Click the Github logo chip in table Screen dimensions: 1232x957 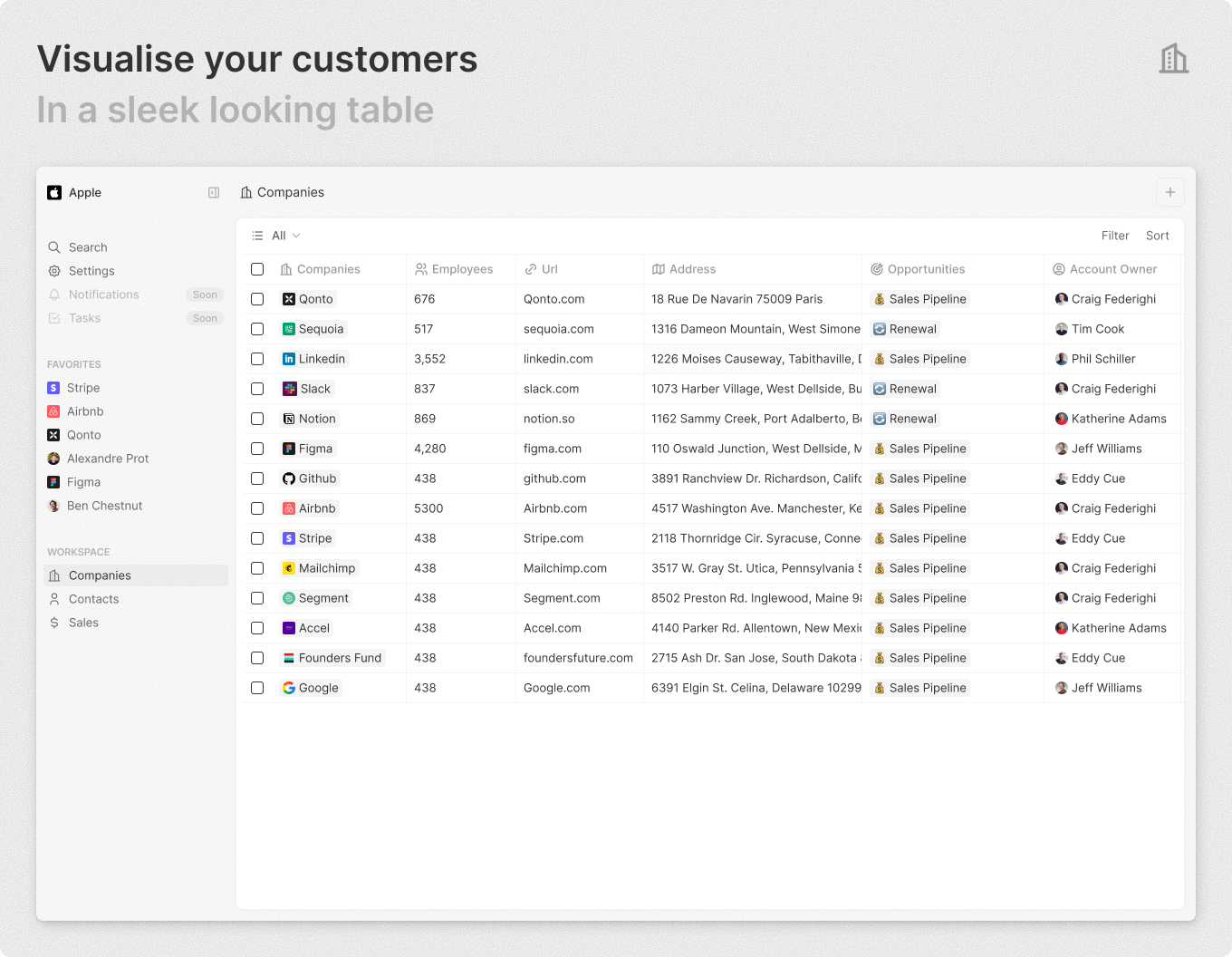tap(289, 478)
